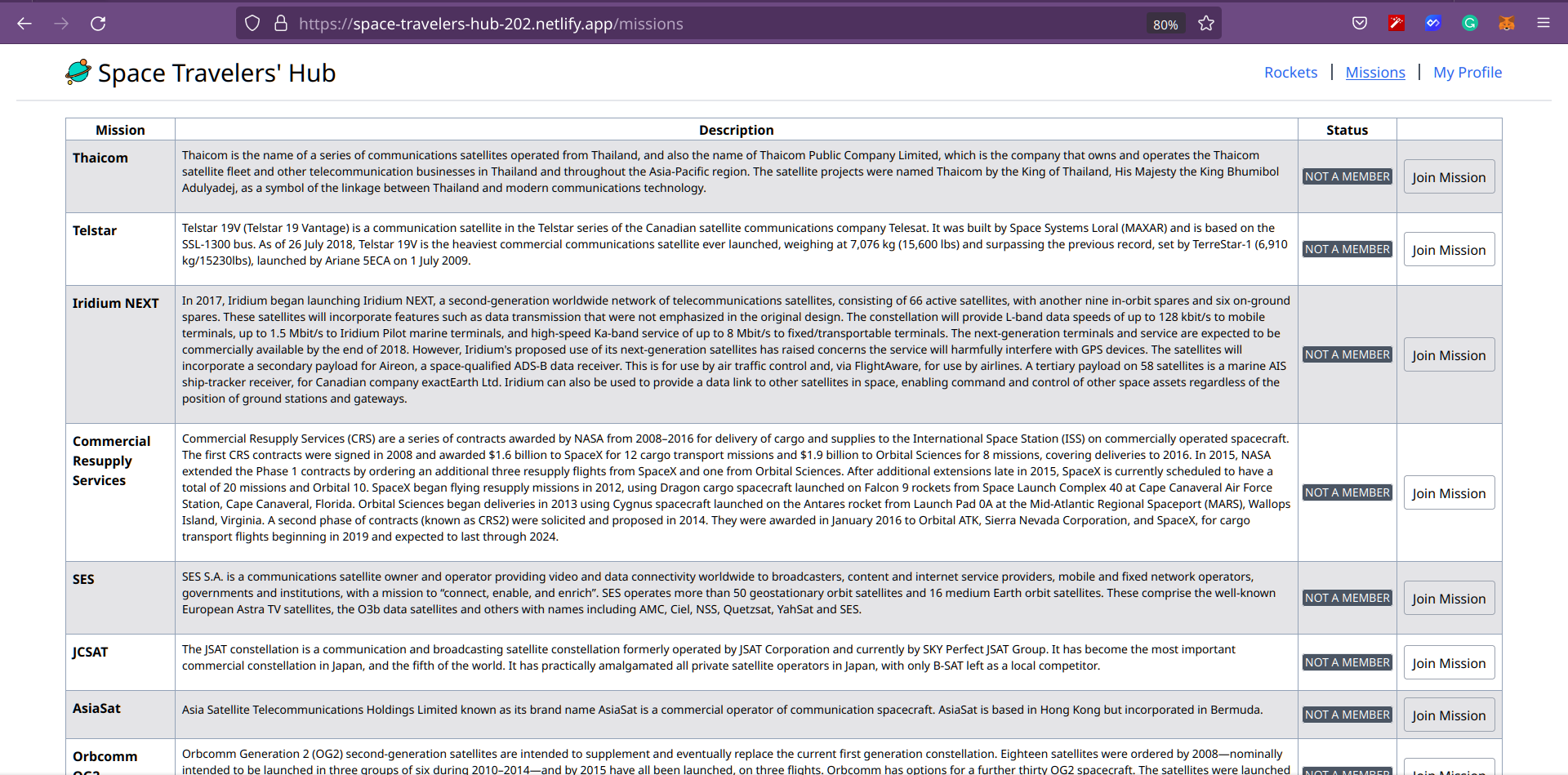Click the planet logo of Space Travelers' Hub

[x=78, y=72]
